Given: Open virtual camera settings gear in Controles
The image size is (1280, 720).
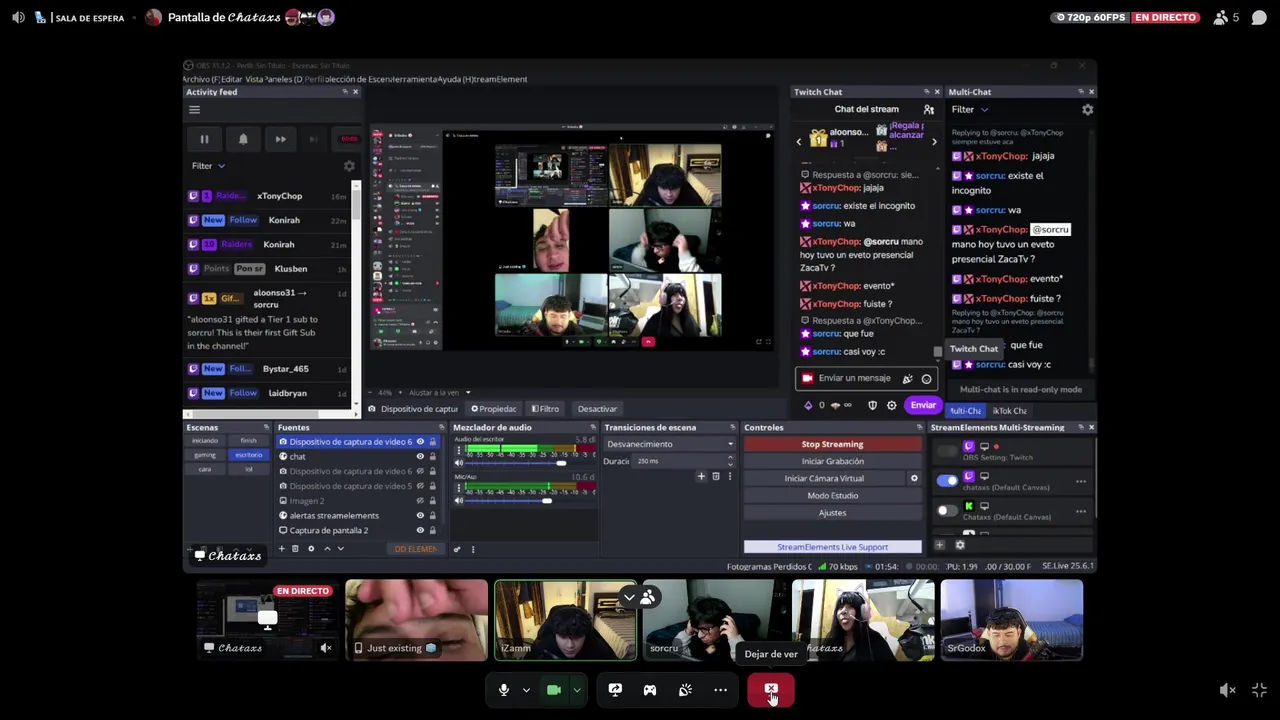Looking at the screenshot, I should point(914,478).
